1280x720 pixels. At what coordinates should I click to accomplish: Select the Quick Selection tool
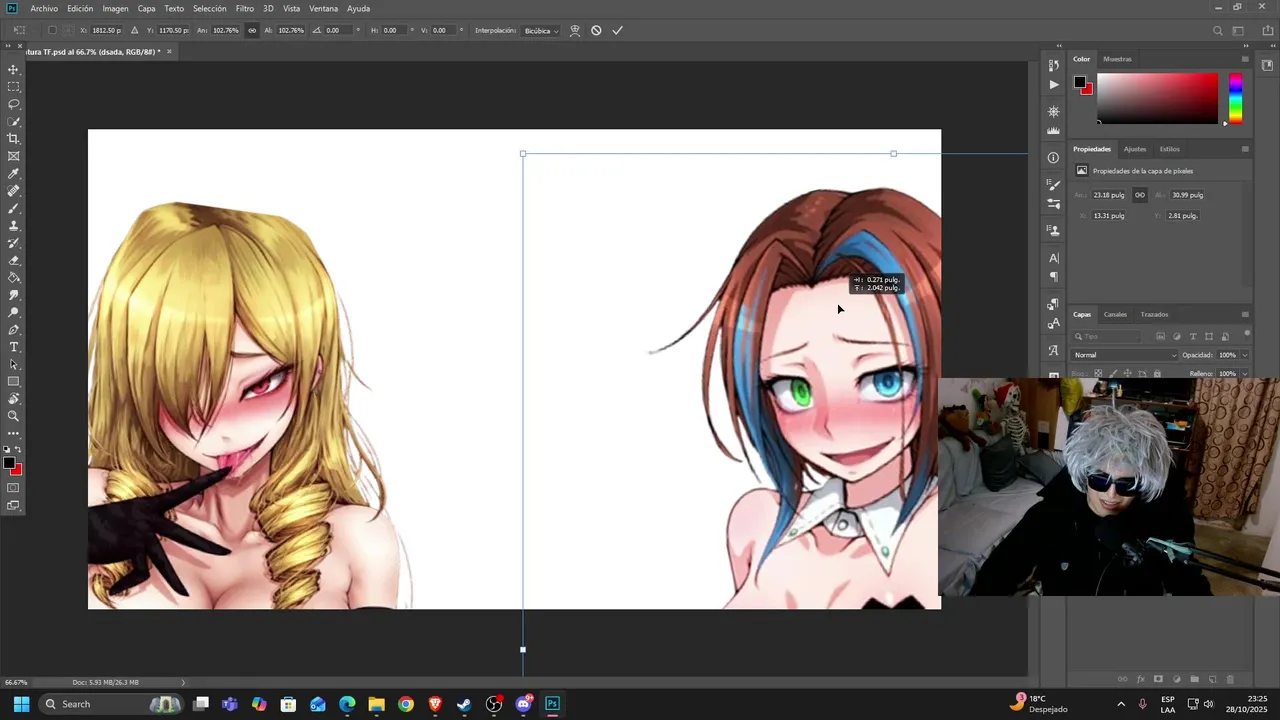click(14, 122)
